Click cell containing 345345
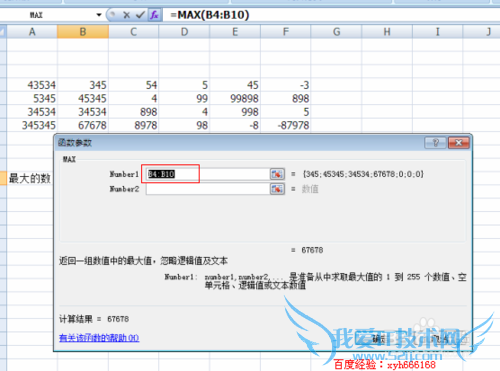Screen dimensions: 500x371 coord(32,125)
